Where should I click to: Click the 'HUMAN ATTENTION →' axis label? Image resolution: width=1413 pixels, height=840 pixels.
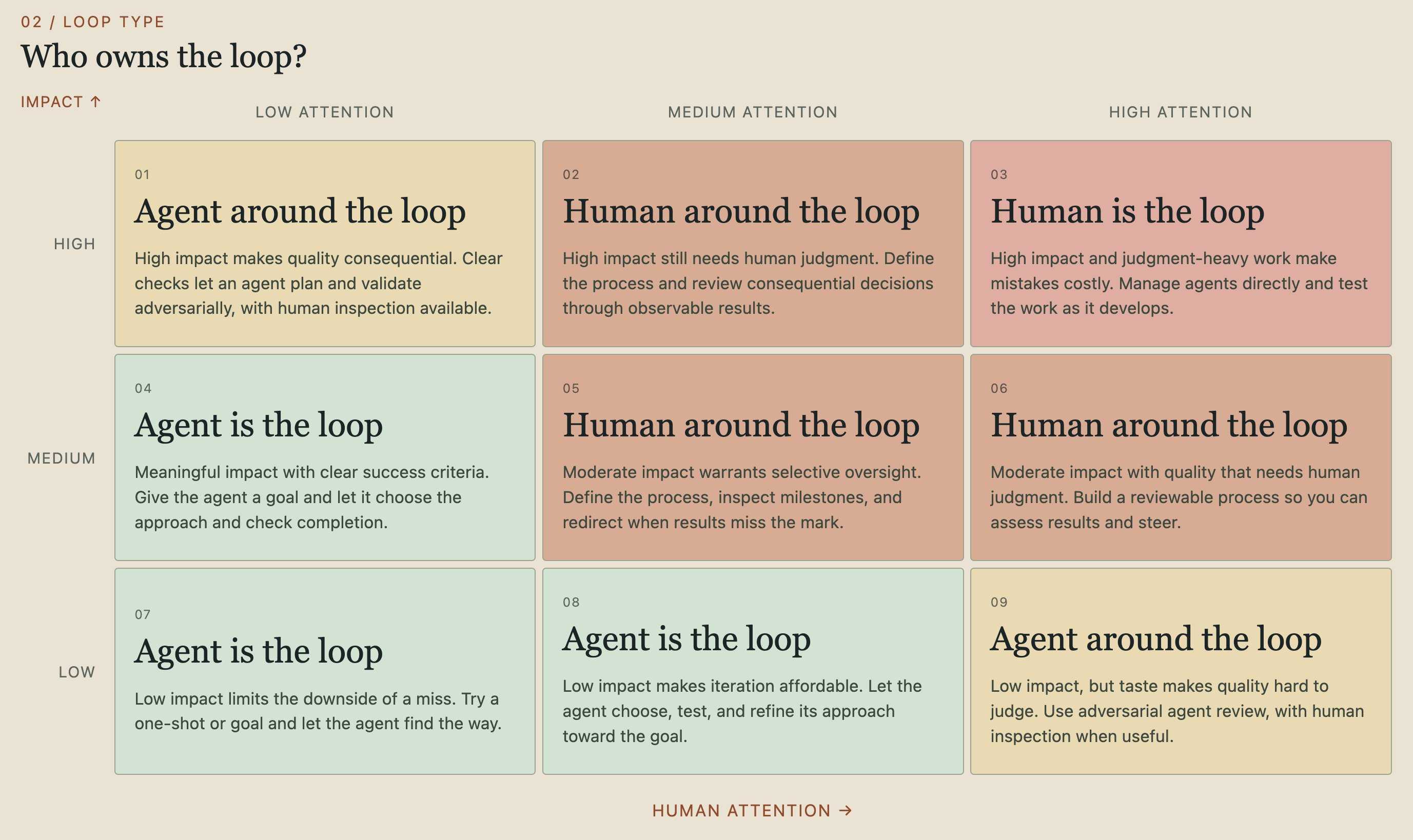point(752,811)
